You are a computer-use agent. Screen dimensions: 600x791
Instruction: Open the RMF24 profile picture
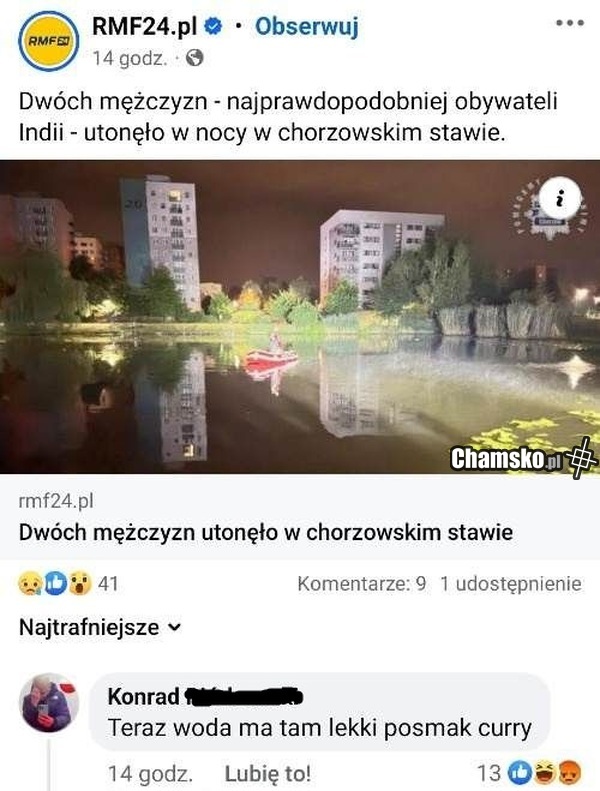tap(48, 41)
